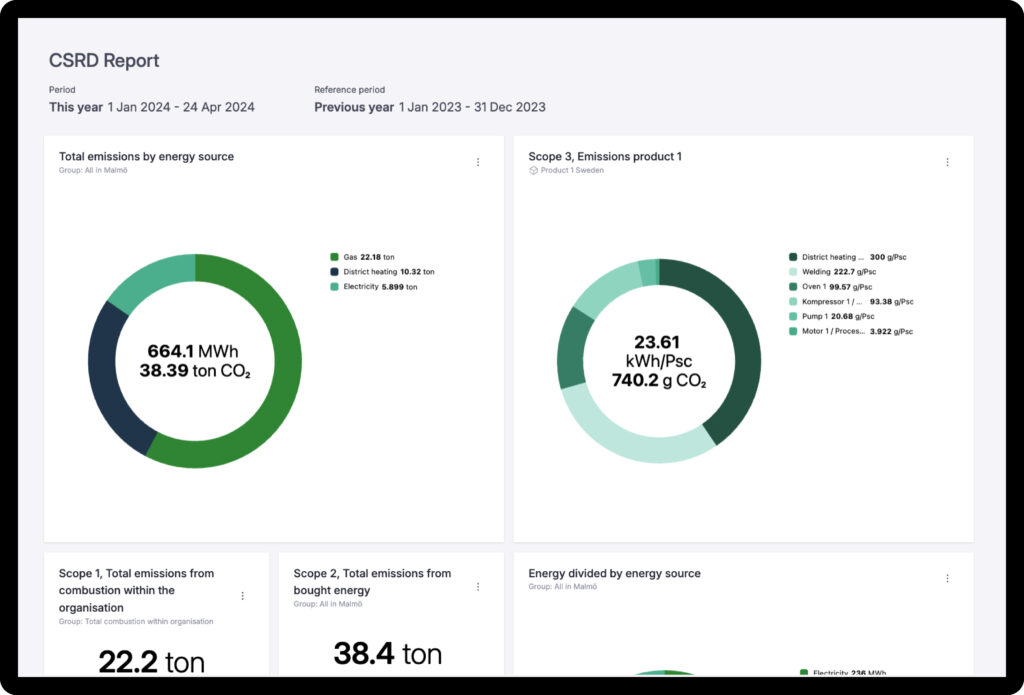
Task: Select the Motor 1 legend entry
Action: 850,331
